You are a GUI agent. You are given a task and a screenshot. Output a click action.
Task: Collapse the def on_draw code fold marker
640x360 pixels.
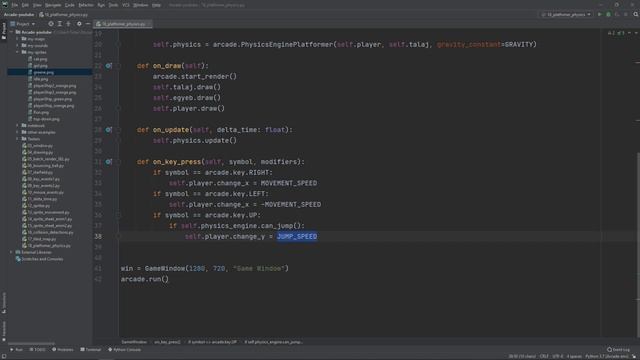coord(119,65)
